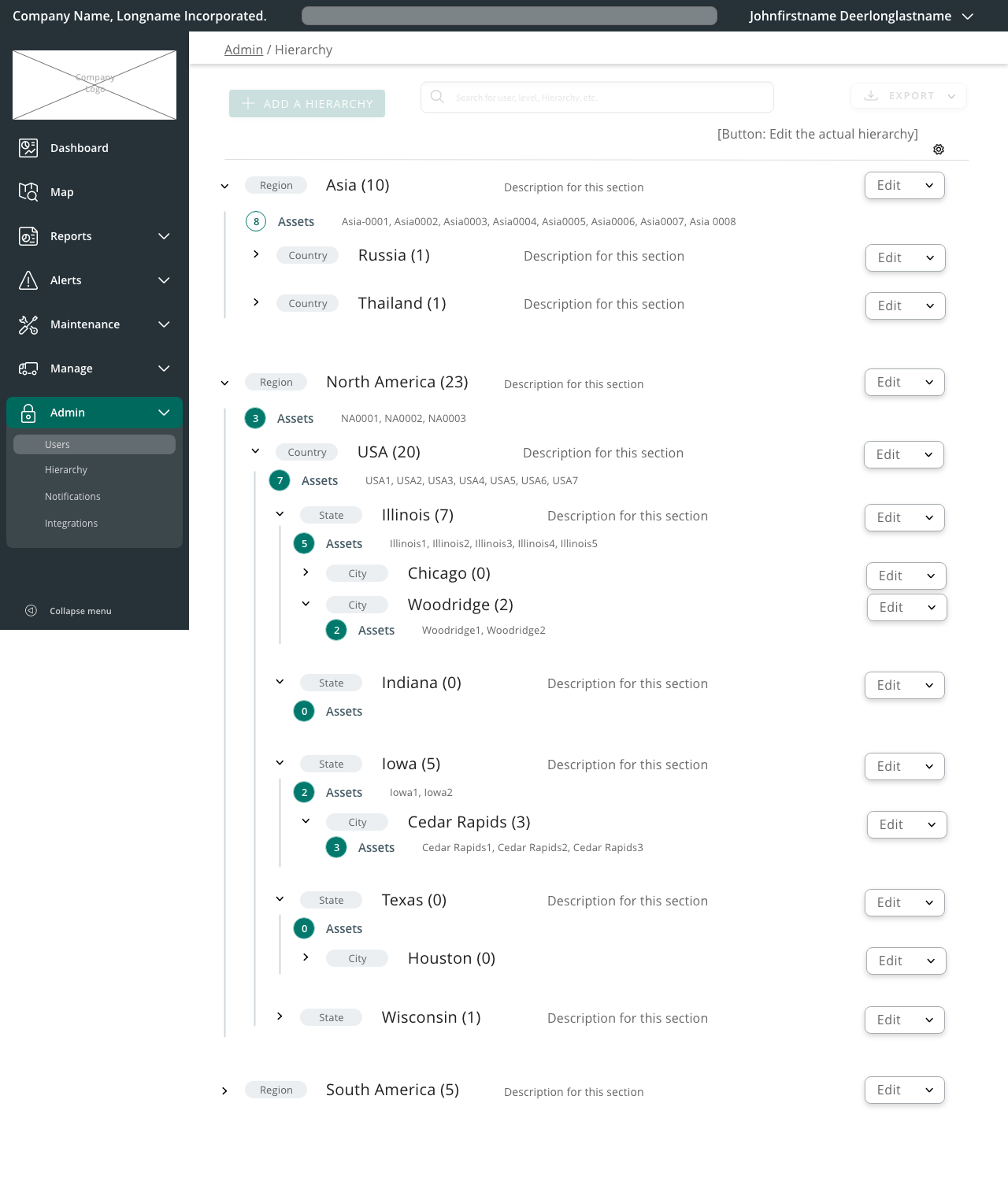Viewport: 1008px width, 1181px height.
Task: Expand the Wisconsin state row
Action: (280, 1016)
